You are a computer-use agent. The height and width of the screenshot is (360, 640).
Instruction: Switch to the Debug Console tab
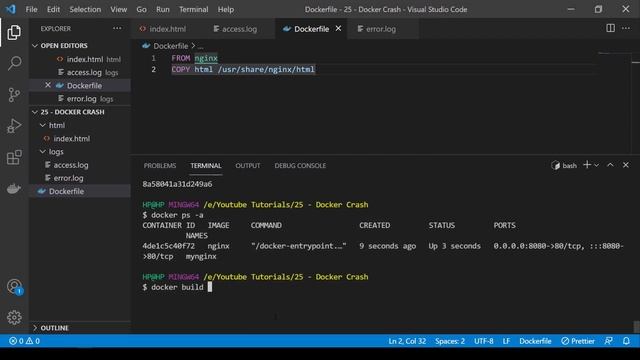click(300, 165)
